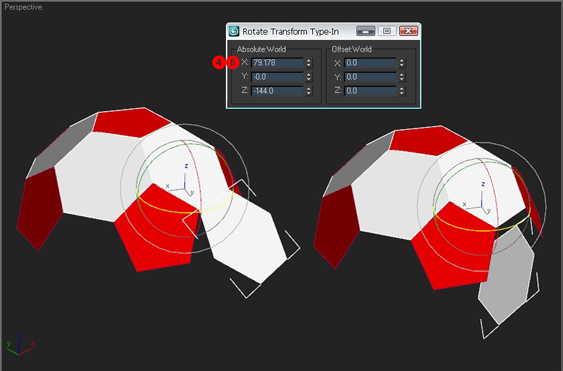The width and height of the screenshot is (563, 371).
Task: Click the Offset X spinner arrows
Action: point(402,63)
